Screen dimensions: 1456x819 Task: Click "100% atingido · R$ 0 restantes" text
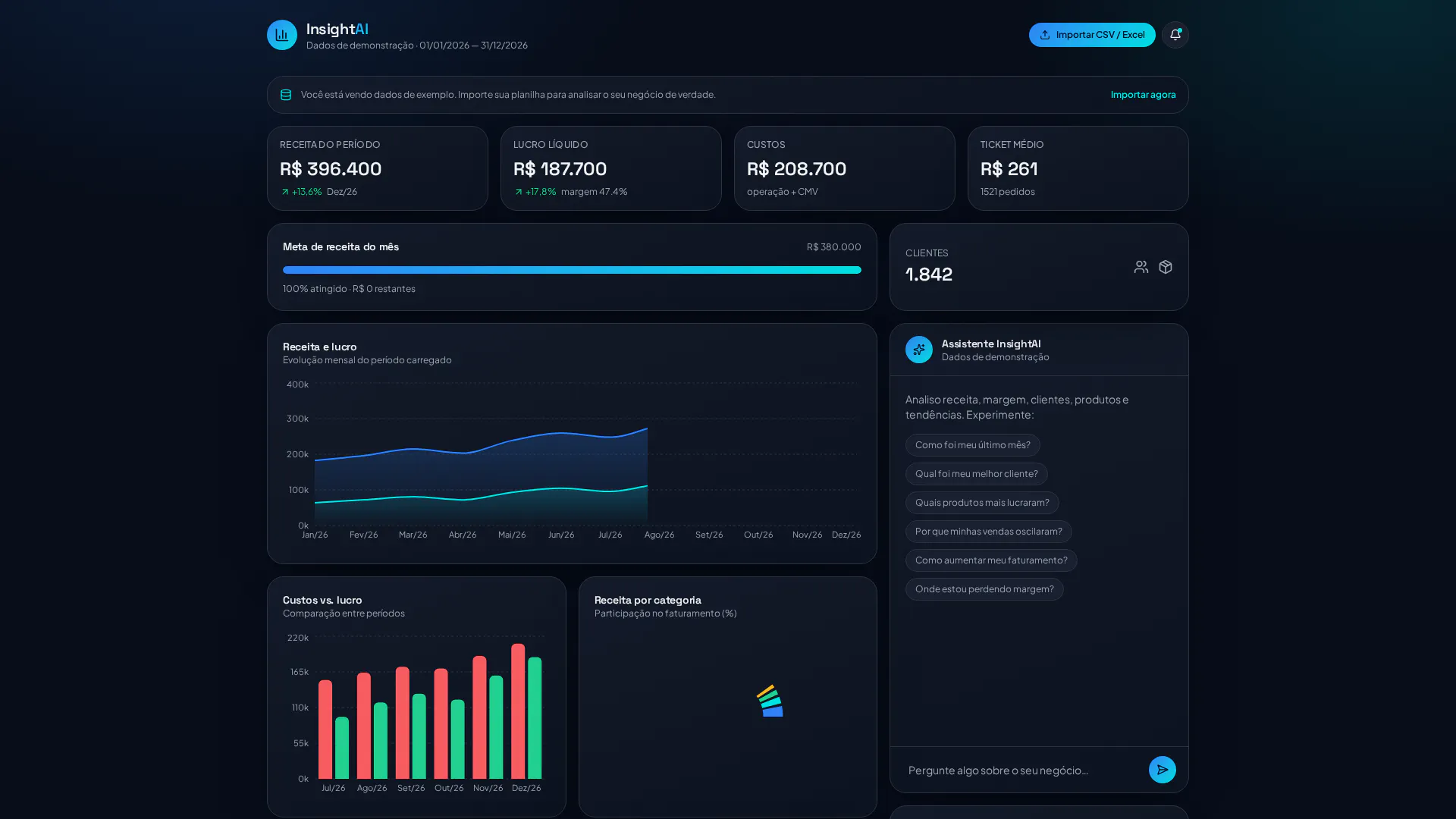click(x=349, y=289)
